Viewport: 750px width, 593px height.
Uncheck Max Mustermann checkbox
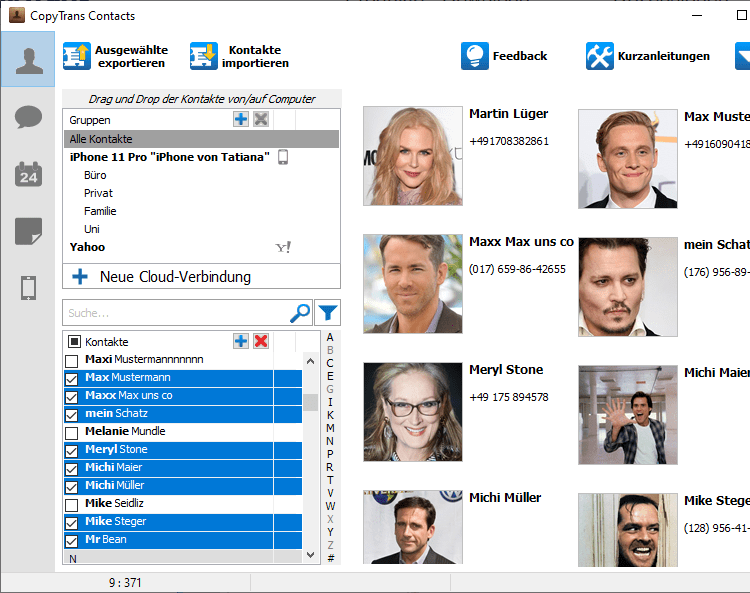[x=72, y=379]
